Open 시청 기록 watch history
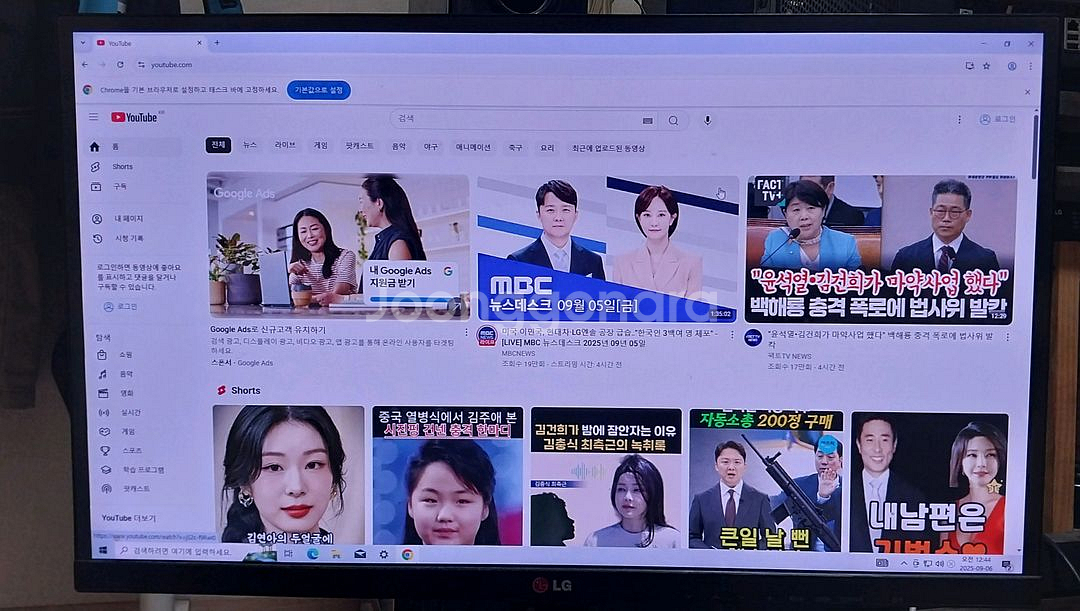The height and width of the screenshot is (611, 1080). (129, 238)
